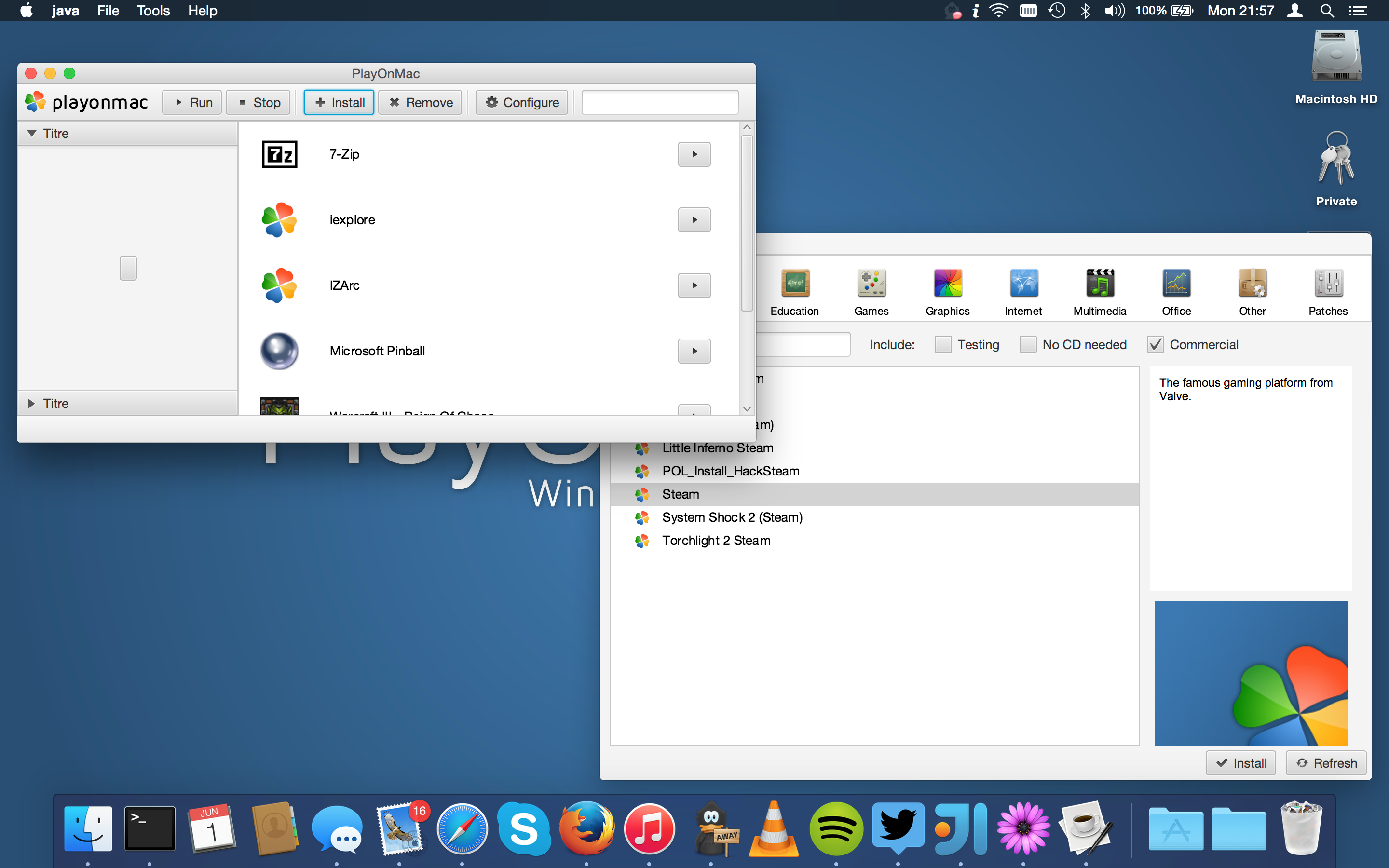Click the 7-Zip application icon

pyautogui.click(x=279, y=154)
